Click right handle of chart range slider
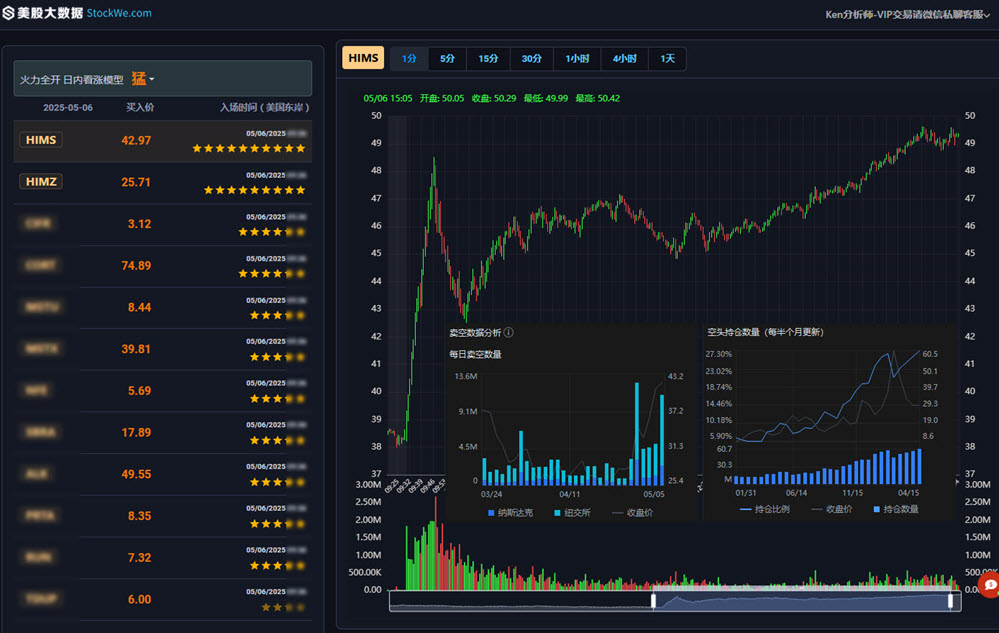Viewport: 999px width, 633px height. 951,601
